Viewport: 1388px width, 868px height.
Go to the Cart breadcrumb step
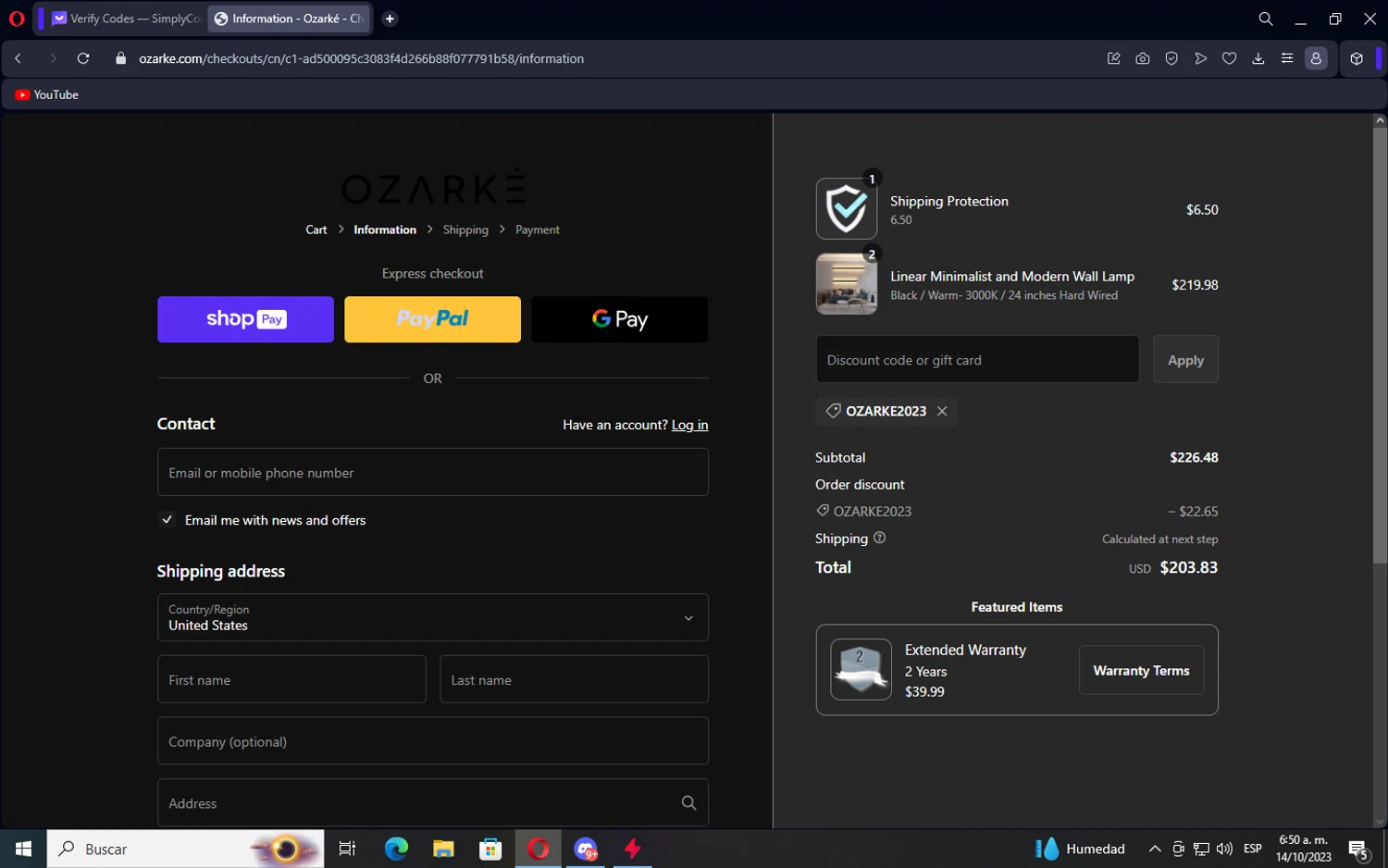click(316, 229)
